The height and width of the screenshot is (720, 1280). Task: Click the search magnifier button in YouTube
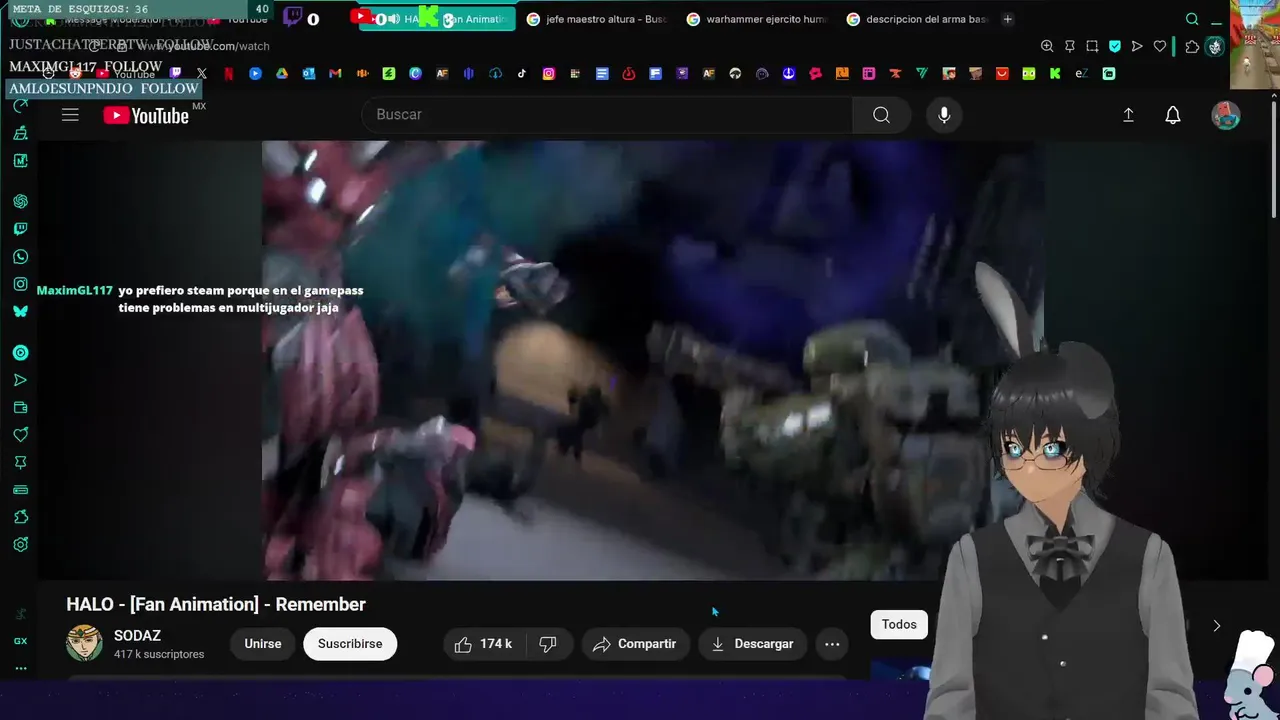pos(881,115)
